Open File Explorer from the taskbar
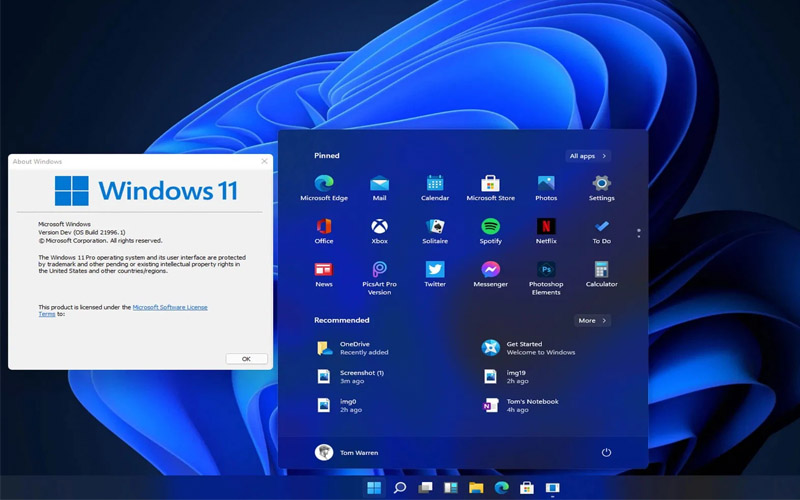The width and height of the screenshot is (800, 500). [x=476, y=488]
